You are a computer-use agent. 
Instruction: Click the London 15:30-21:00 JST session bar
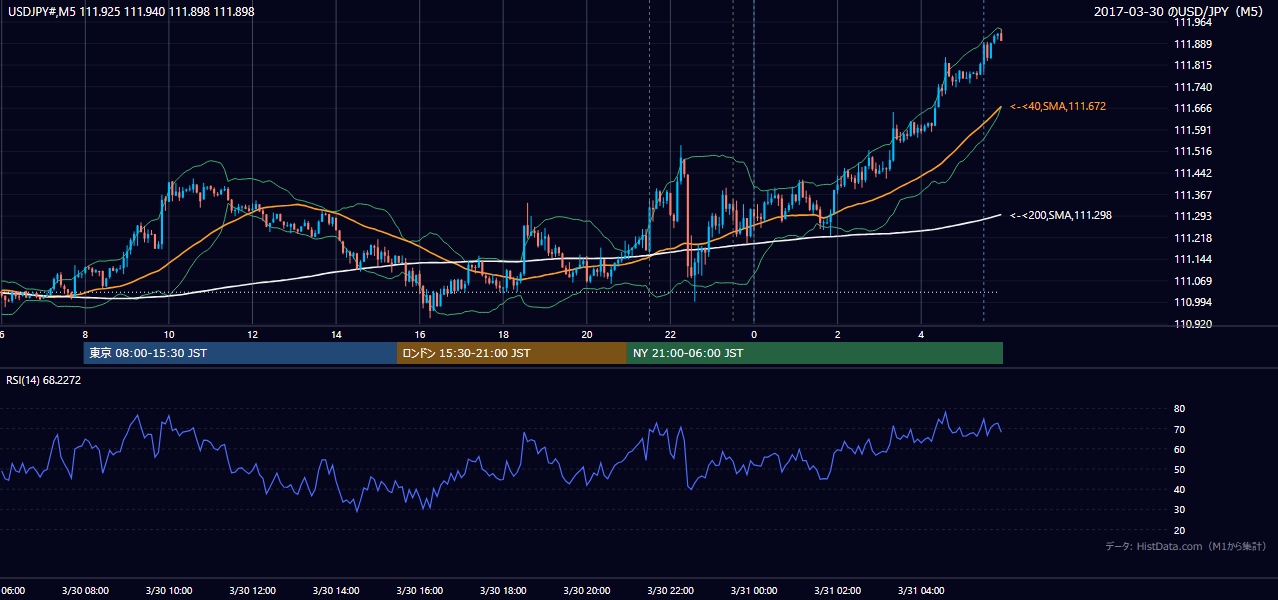512,353
